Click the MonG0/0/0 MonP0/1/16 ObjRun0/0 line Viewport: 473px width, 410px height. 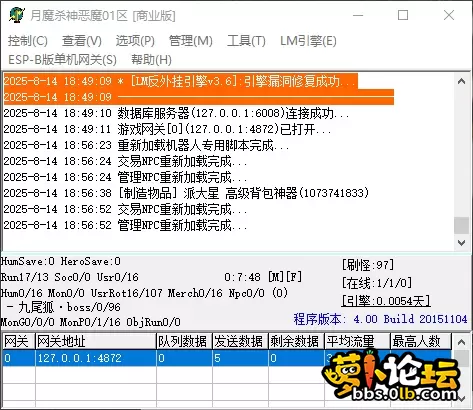coord(91,322)
